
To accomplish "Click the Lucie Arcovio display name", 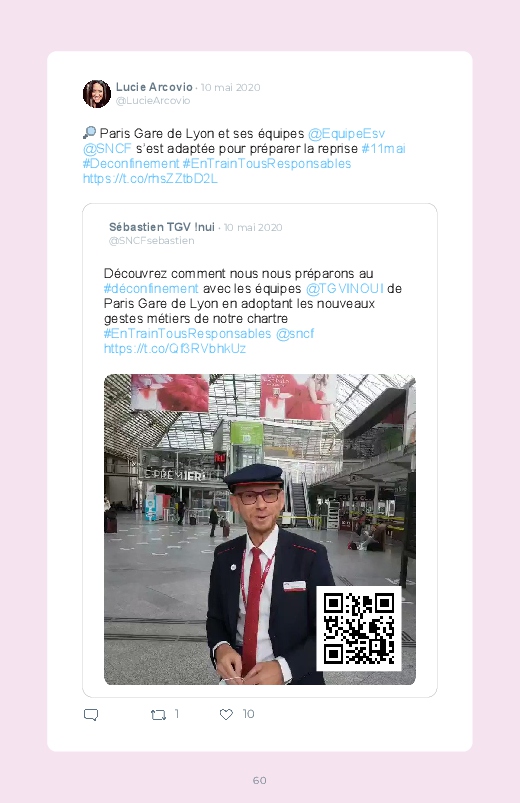I will click(x=154, y=87).
